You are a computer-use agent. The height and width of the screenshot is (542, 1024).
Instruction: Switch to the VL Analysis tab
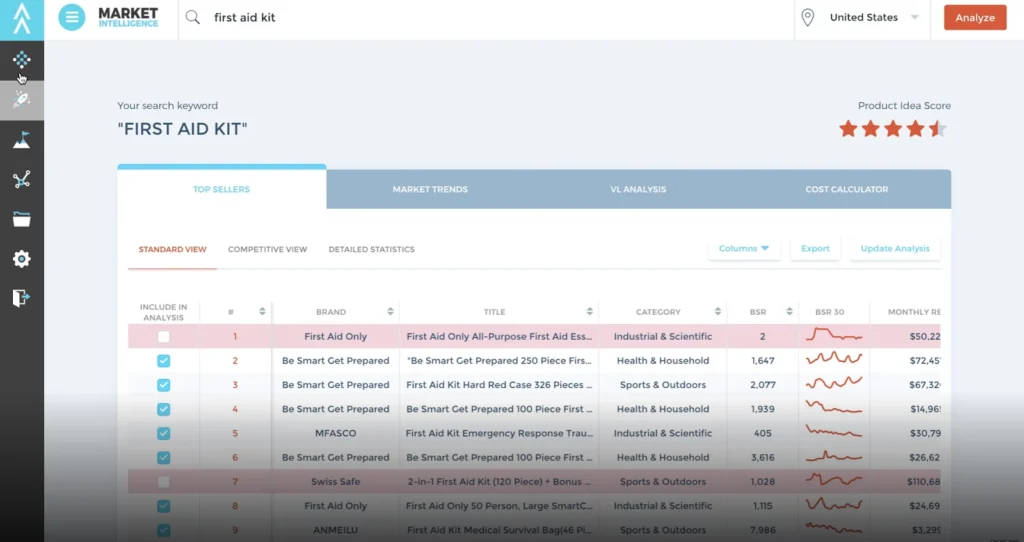pos(638,189)
